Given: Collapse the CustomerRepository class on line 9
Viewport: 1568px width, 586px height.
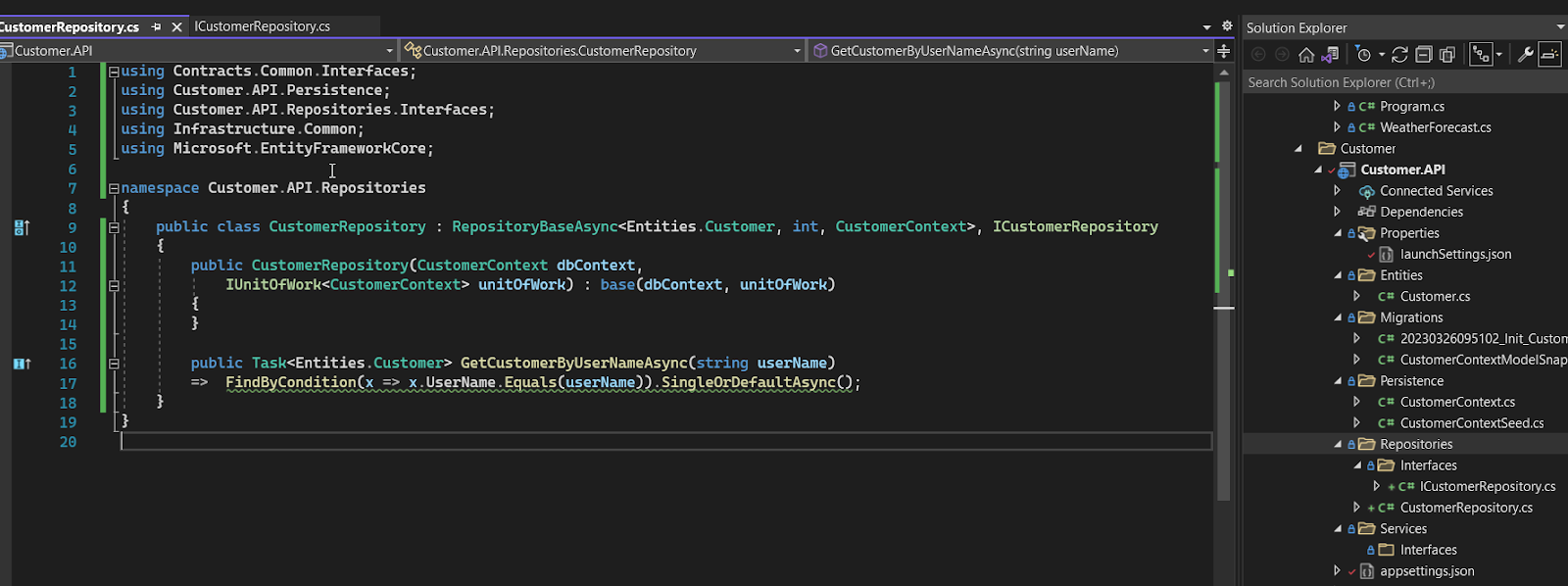Looking at the screenshot, I should click(x=114, y=227).
